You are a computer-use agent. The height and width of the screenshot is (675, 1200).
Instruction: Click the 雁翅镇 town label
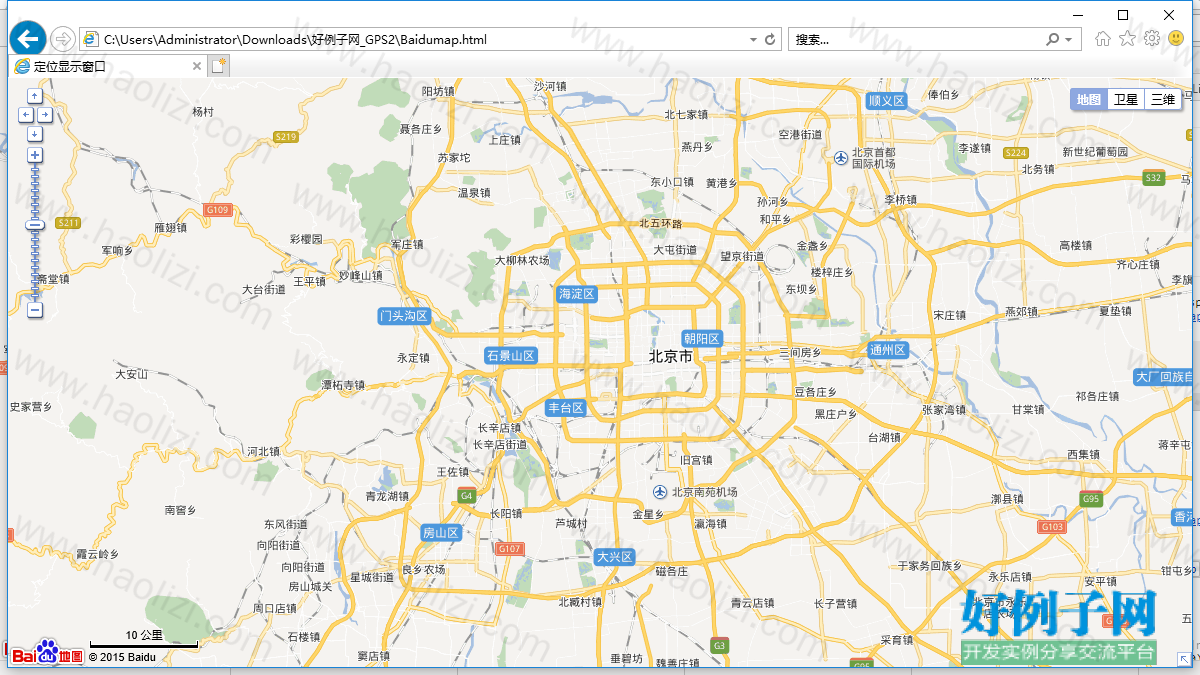(171, 228)
